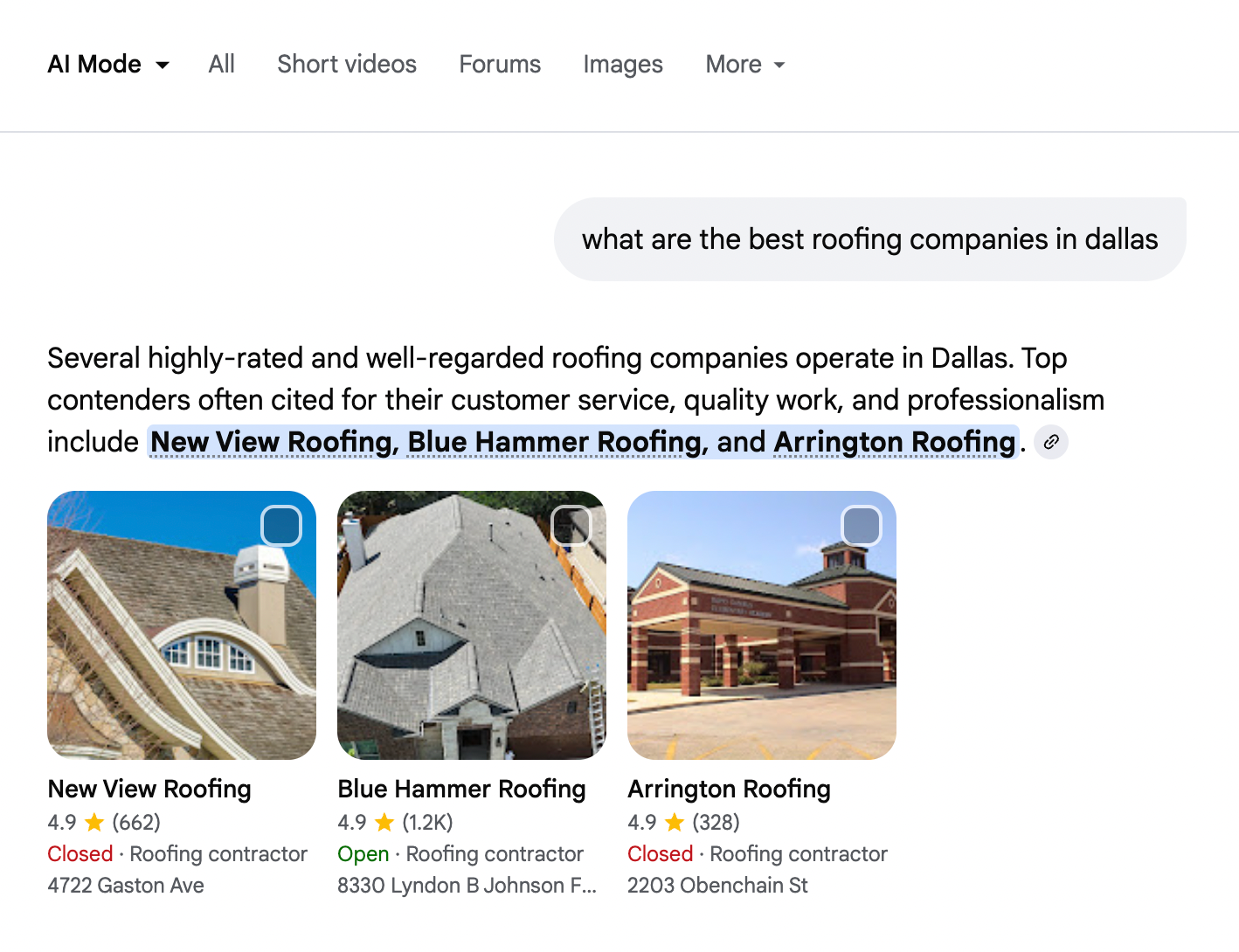Click the star icon on Arrington Roofing's rating
Image resolution: width=1239 pixels, height=952 pixels.
pyautogui.click(x=675, y=822)
